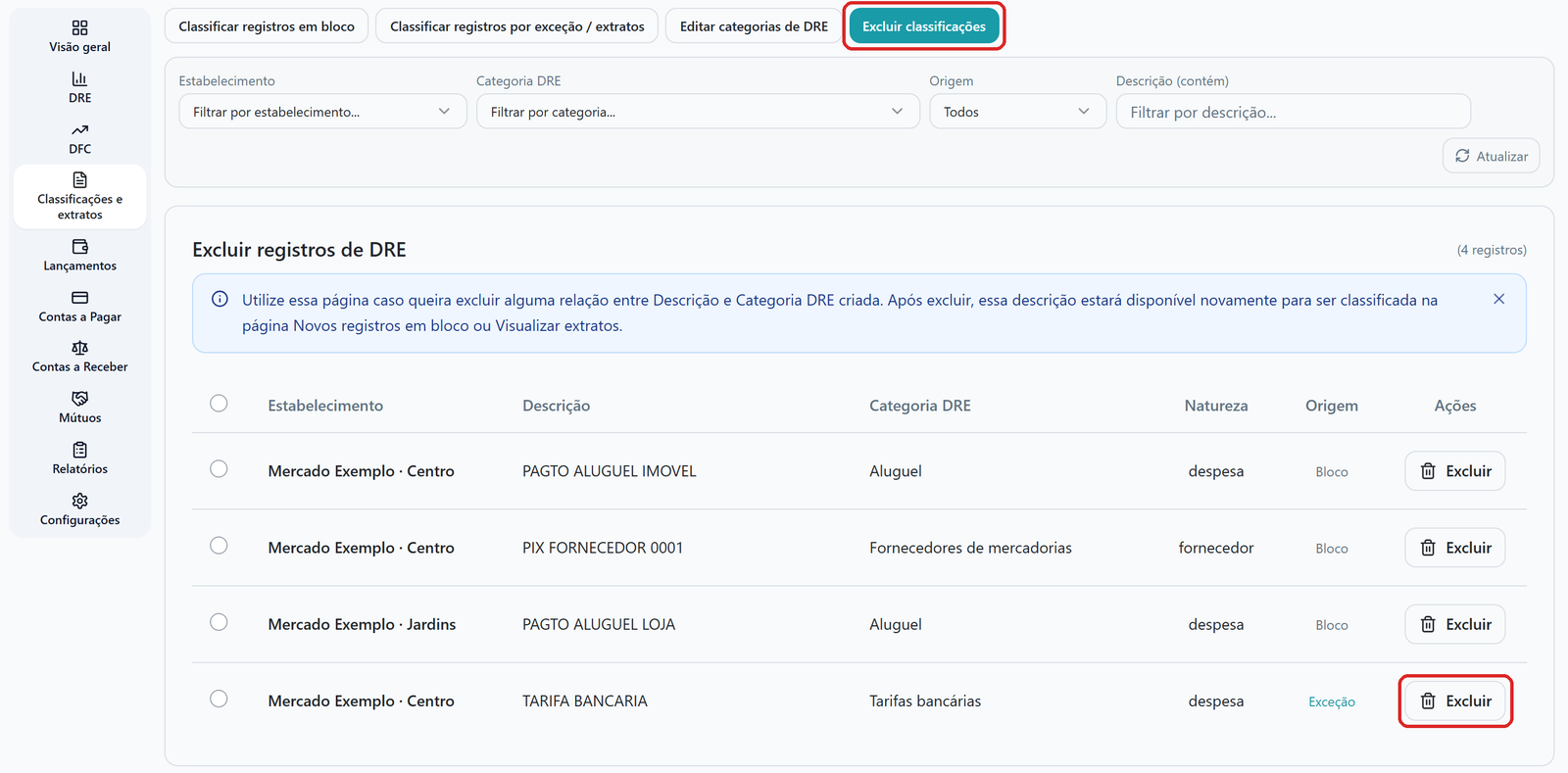Click Excluir label for PAGTO ALUGUEL LOJA
Viewport: 1568px width, 773px height.
1468,624
